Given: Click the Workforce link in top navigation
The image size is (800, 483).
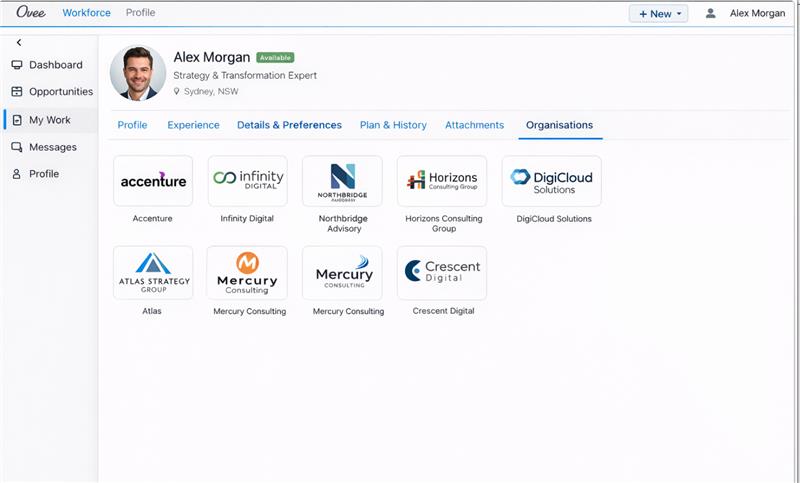Looking at the screenshot, I should pyautogui.click(x=87, y=13).
